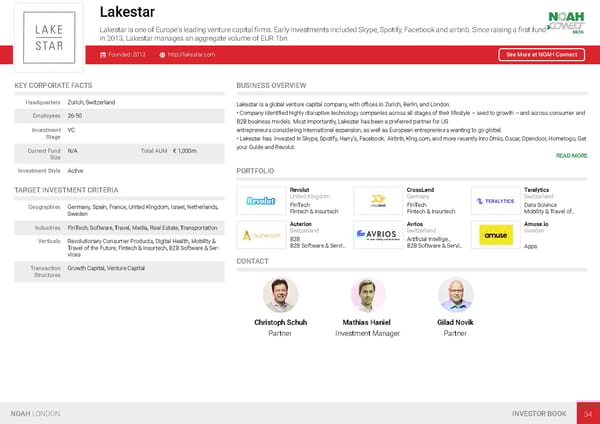Image resolution: width=600 pixels, height=424 pixels.
Task: Select the Auterion company logo
Action: click(x=261, y=236)
